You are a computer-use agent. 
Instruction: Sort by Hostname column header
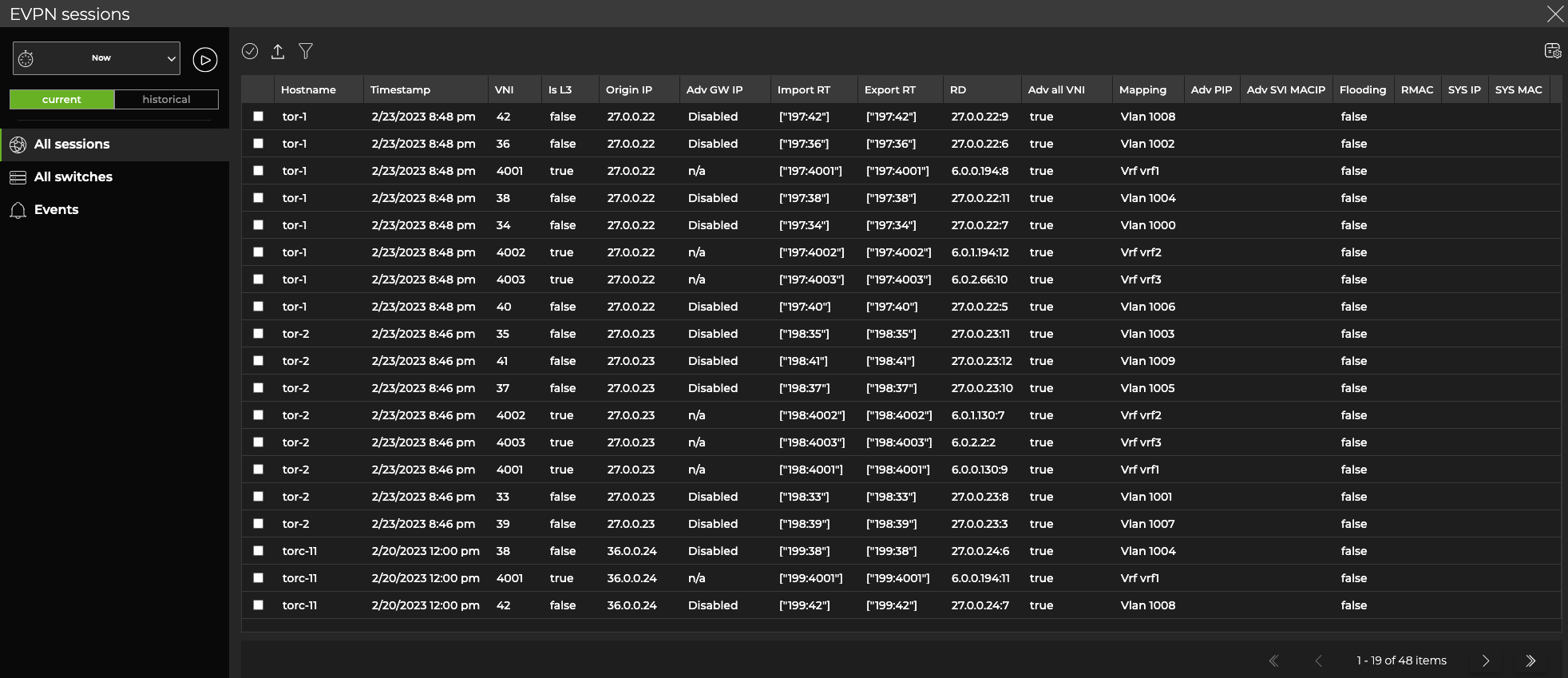point(308,90)
